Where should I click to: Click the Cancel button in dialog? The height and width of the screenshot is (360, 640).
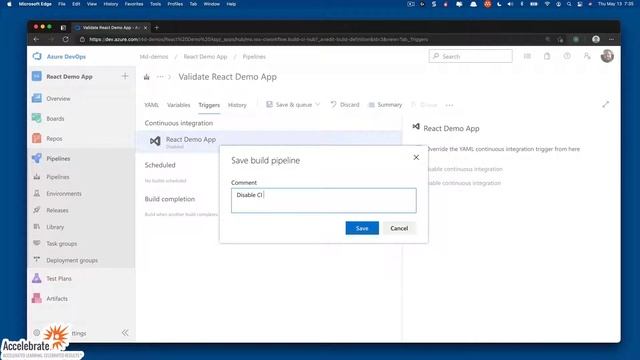399,228
